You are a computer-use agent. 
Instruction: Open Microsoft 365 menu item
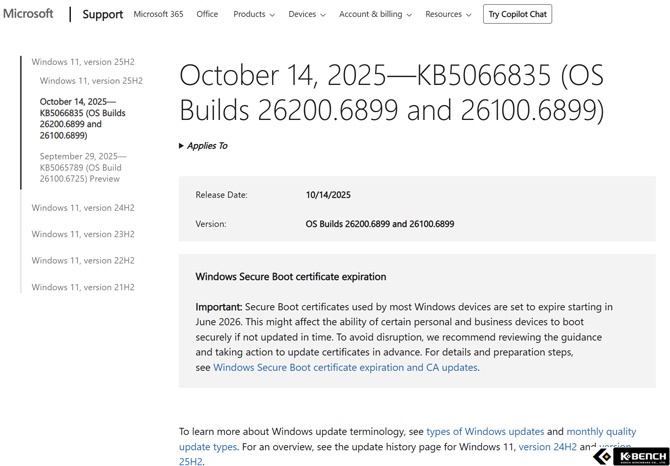click(x=158, y=14)
